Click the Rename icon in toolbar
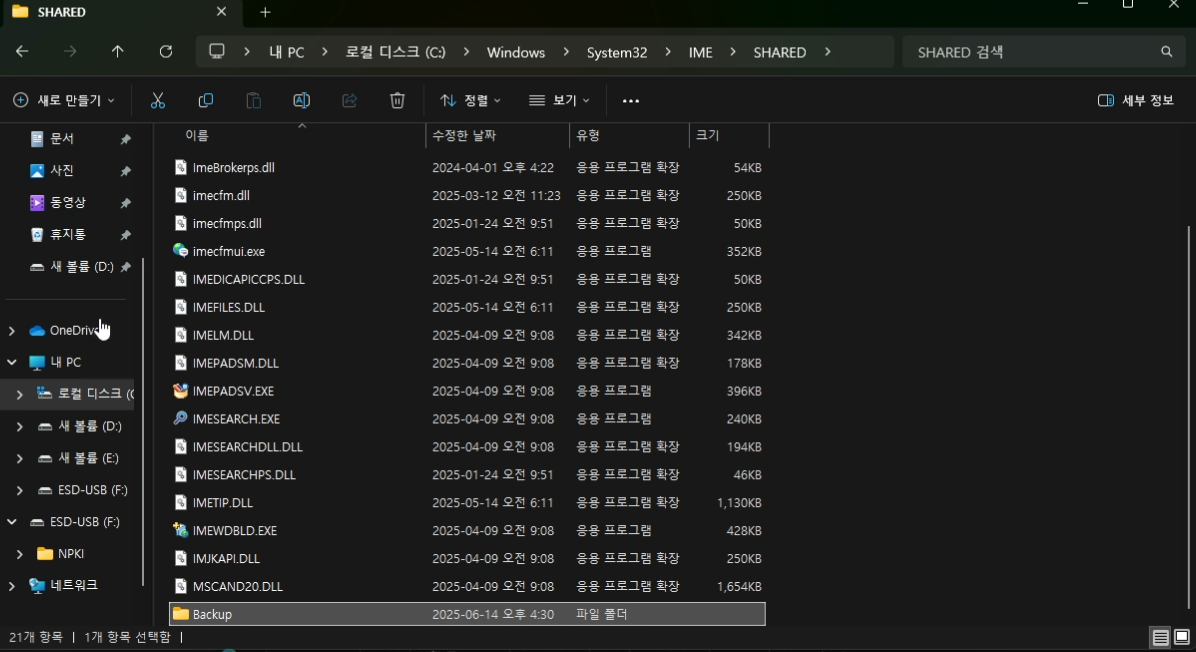Viewport: 1196px width, 652px height. [301, 101]
